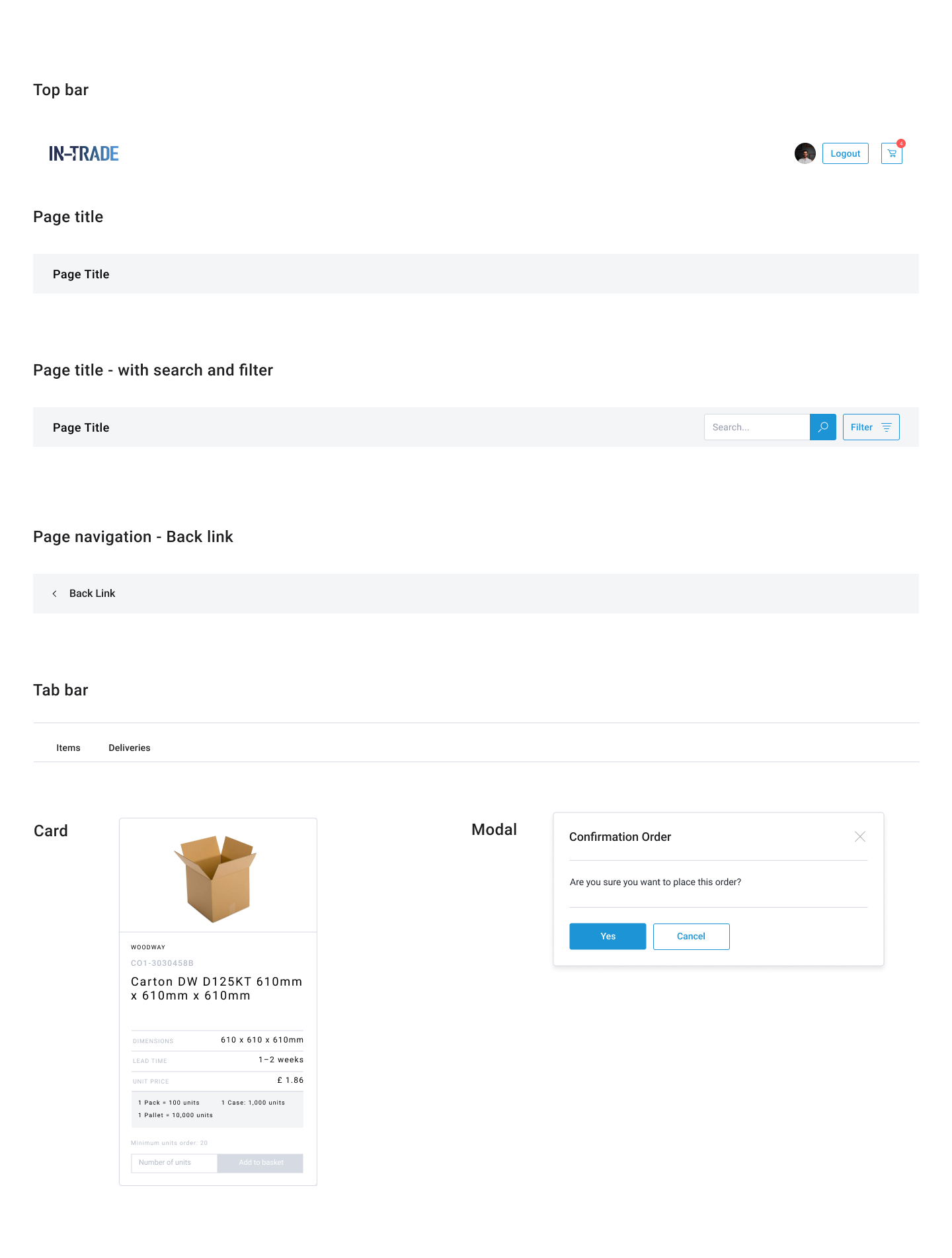952x1258 pixels.
Task: Click the red cart notification badge
Action: click(x=901, y=143)
